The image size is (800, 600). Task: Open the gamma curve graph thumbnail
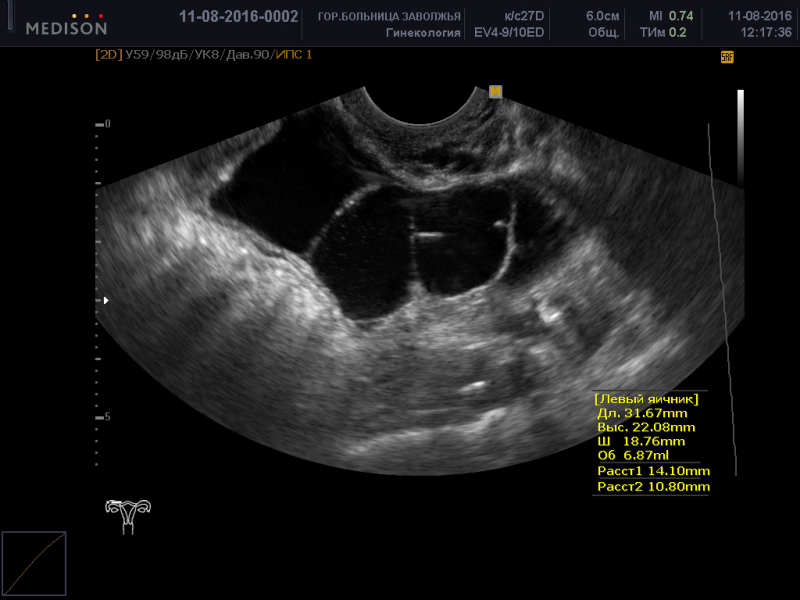[34, 563]
